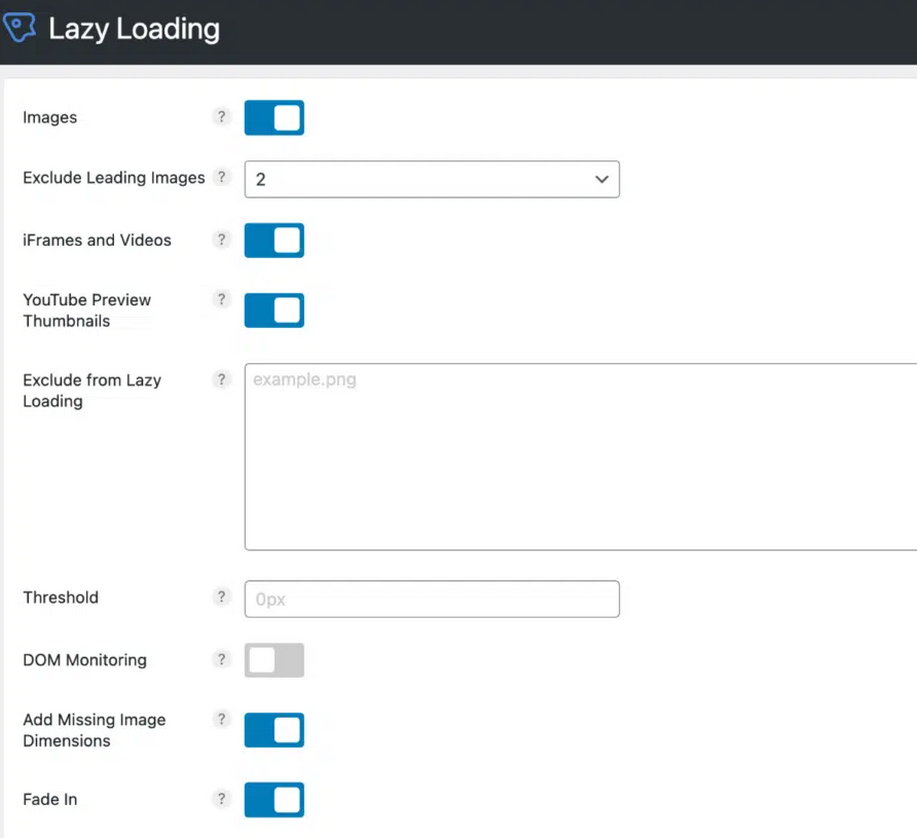The image size is (917, 838).
Task: Turn off Add Missing Image Dimensions
Action: tap(274, 730)
